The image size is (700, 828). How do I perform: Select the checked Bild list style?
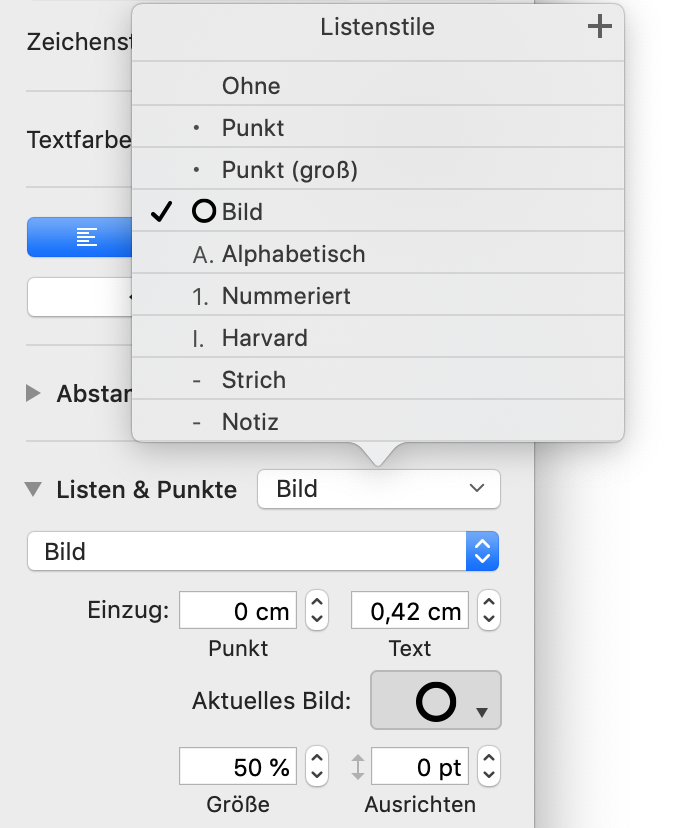tap(243, 212)
